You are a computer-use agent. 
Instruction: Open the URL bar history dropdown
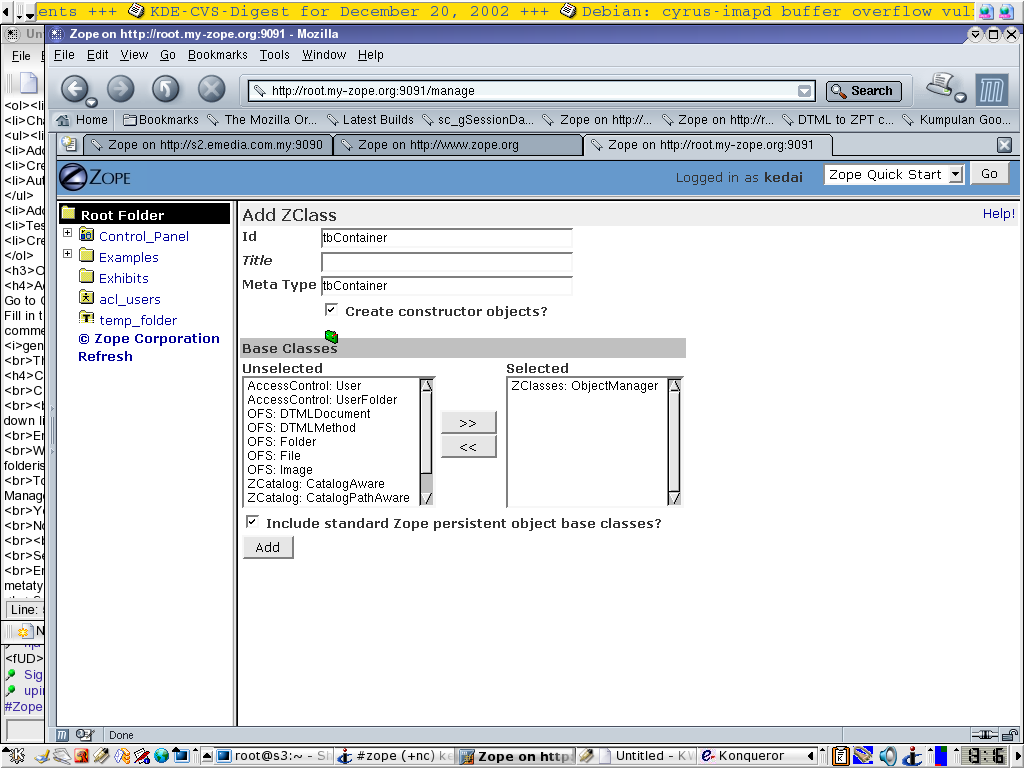coord(805,91)
